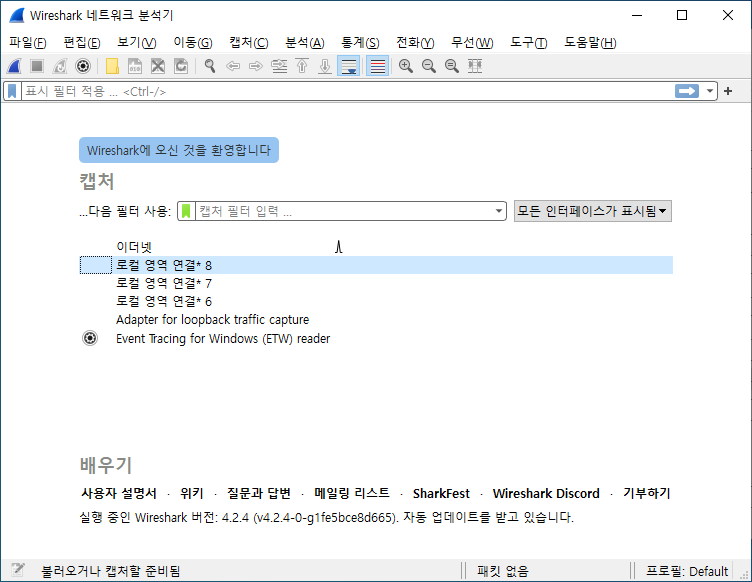Open the 메일링 리스트 link
This screenshot has width=752, height=582.
click(x=352, y=493)
